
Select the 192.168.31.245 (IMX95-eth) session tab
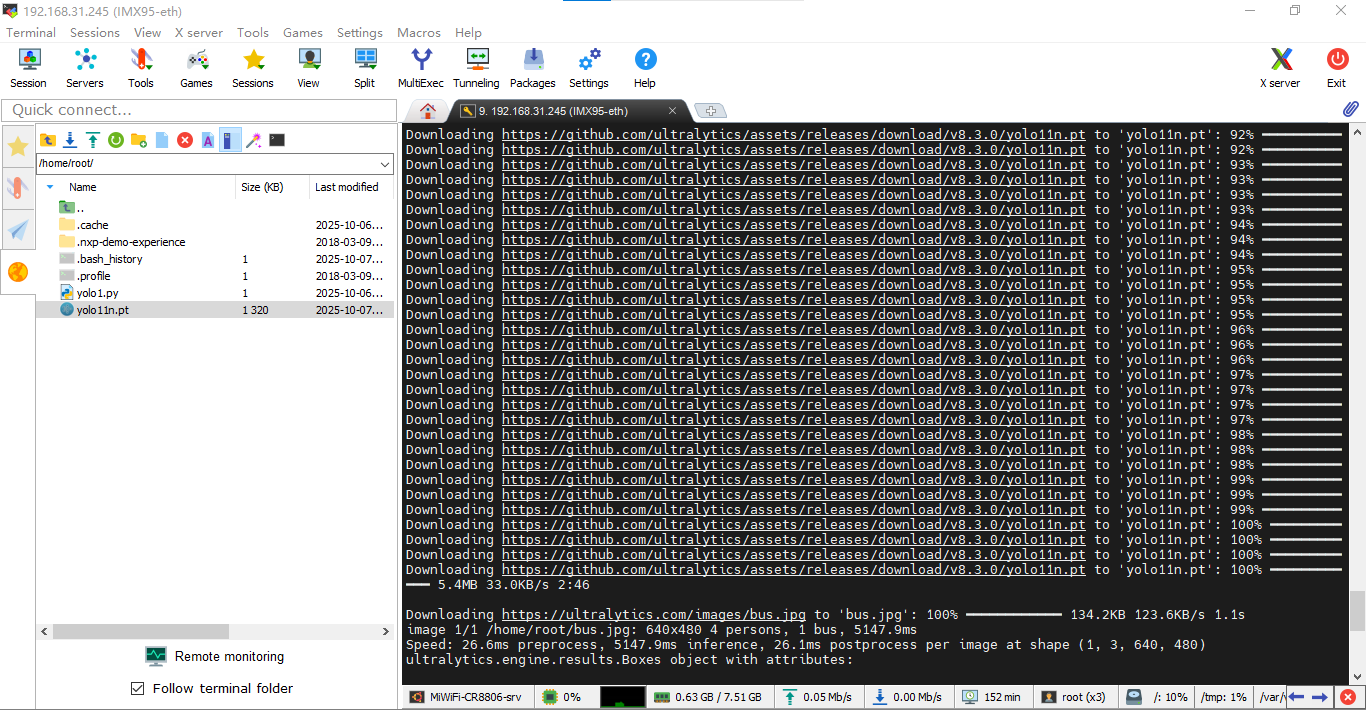point(566,110)
